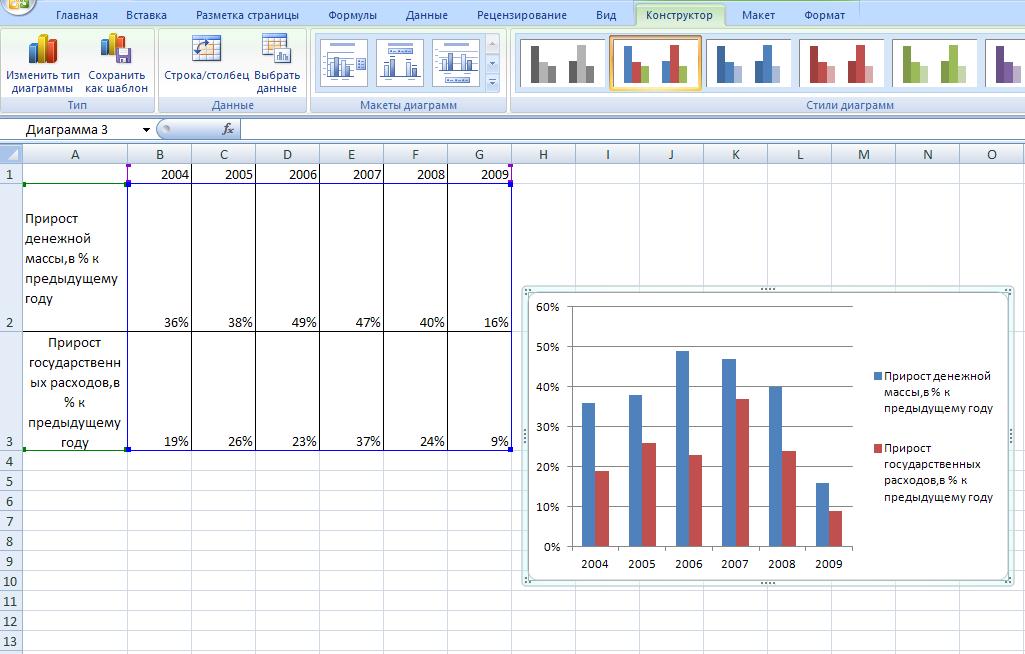Click the blue 2006 bar in chart
The height and width of the screenshot is (654, 1025).
tap(682, 449)
